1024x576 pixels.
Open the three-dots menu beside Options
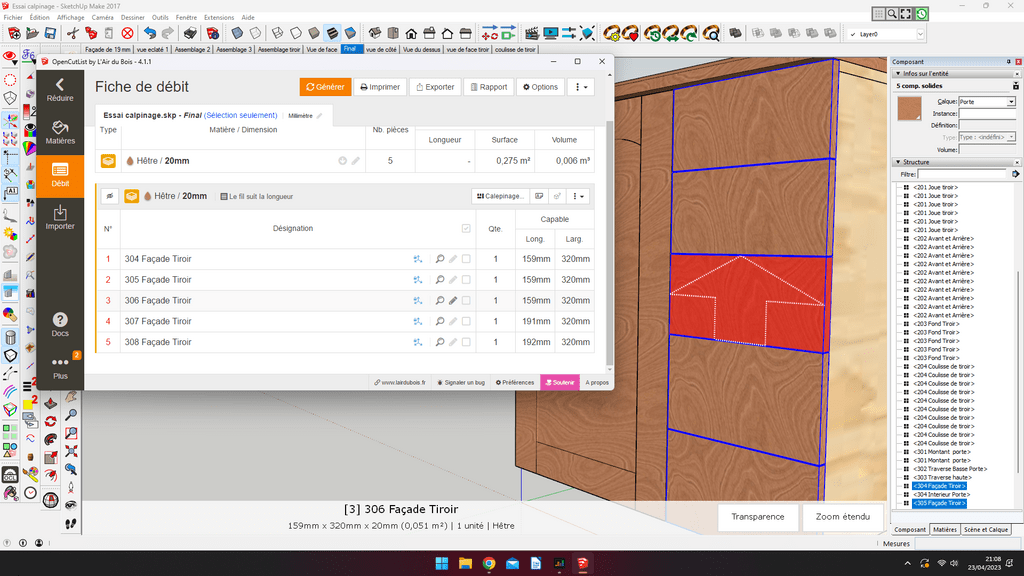(581, 87)
